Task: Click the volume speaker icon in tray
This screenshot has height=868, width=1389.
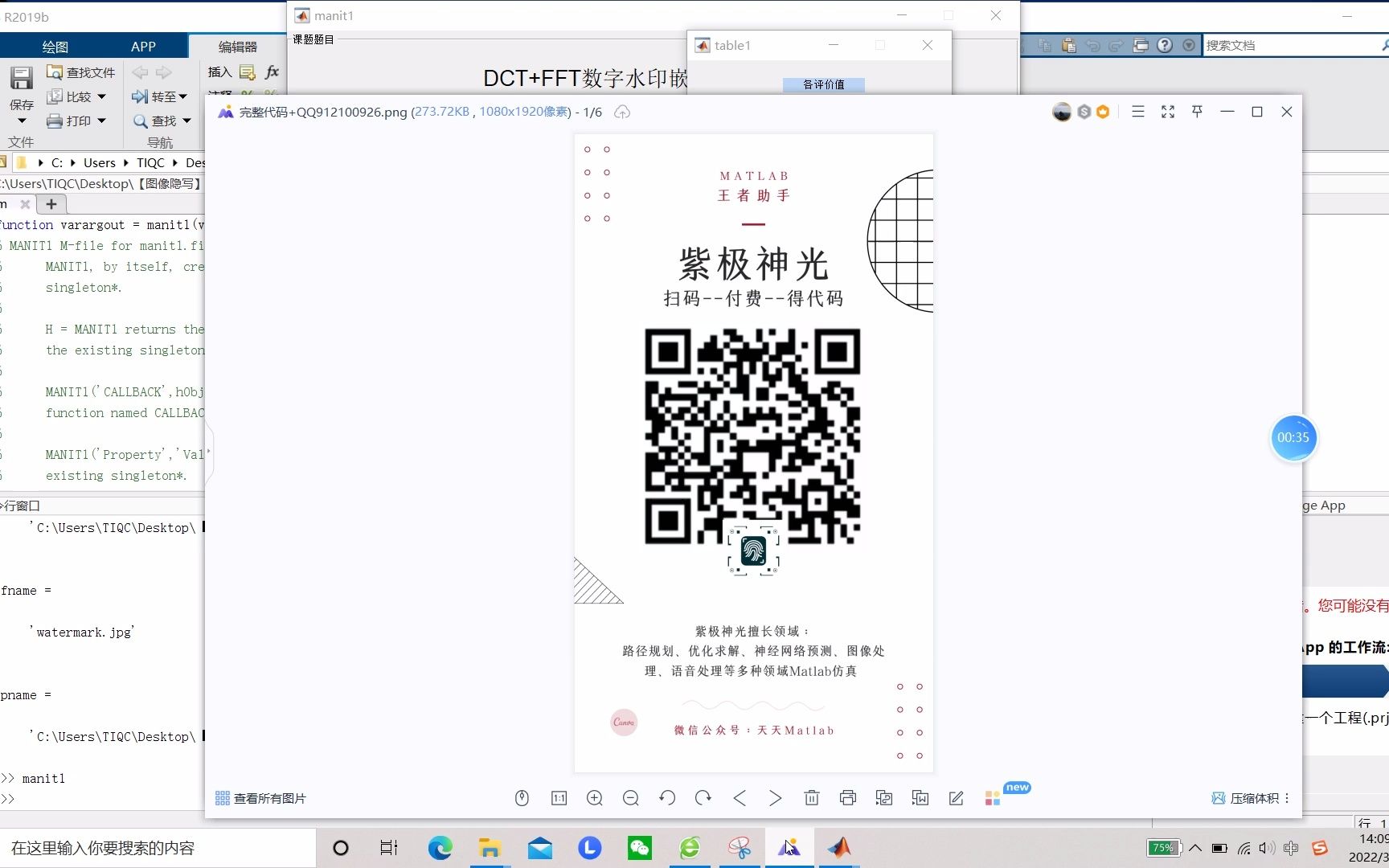Action: pyautogui.click(x=1267, y=848)
